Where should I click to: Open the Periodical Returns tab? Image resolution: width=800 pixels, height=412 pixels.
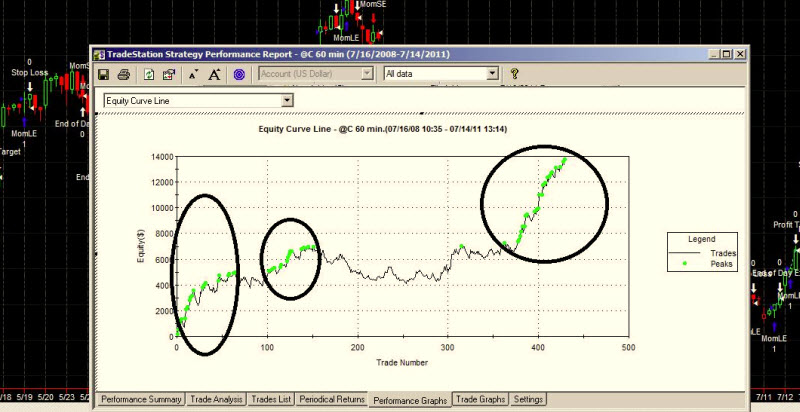coord(332,399)
